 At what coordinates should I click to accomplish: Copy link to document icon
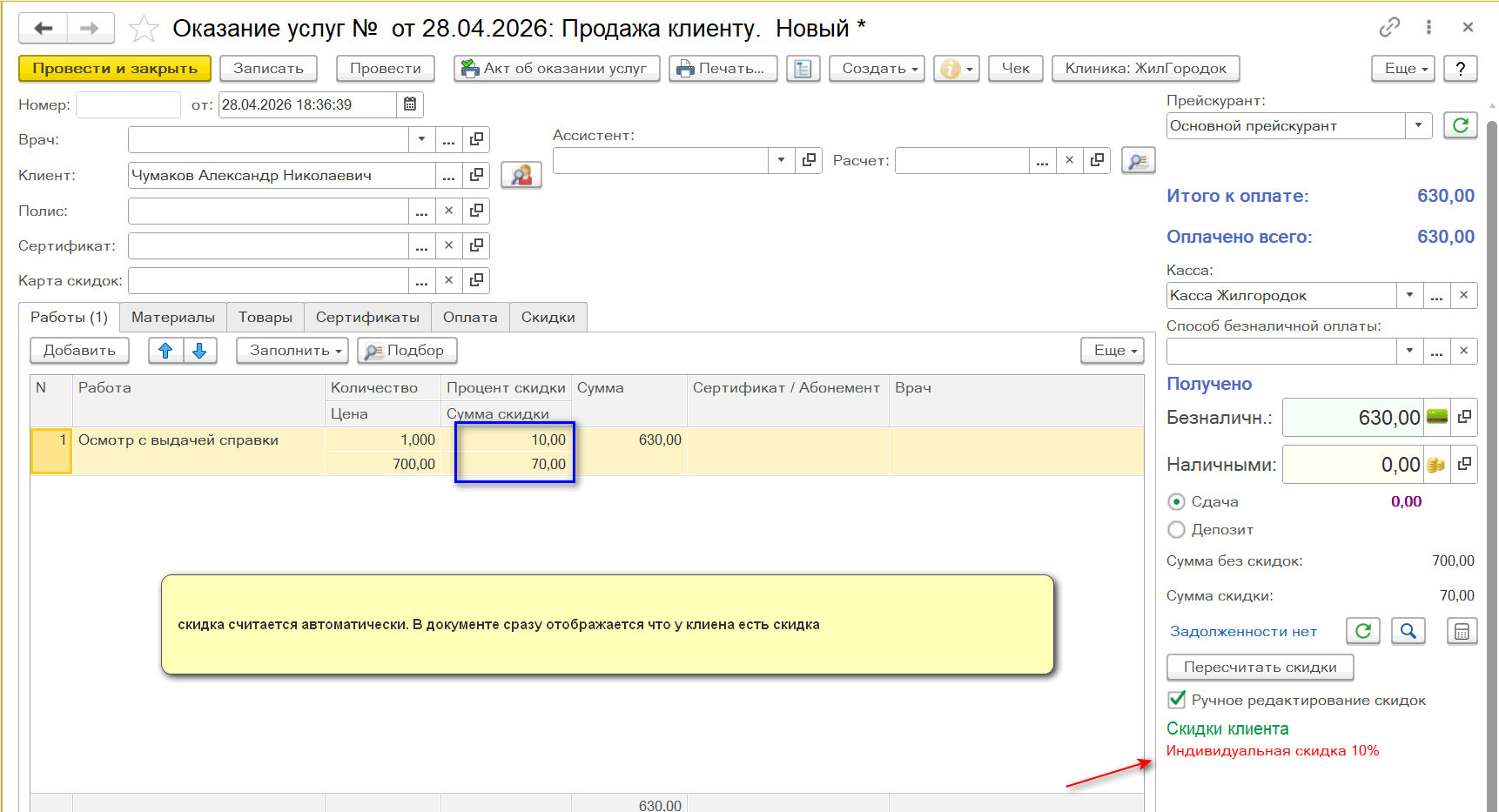click(x=1389, y=28)
